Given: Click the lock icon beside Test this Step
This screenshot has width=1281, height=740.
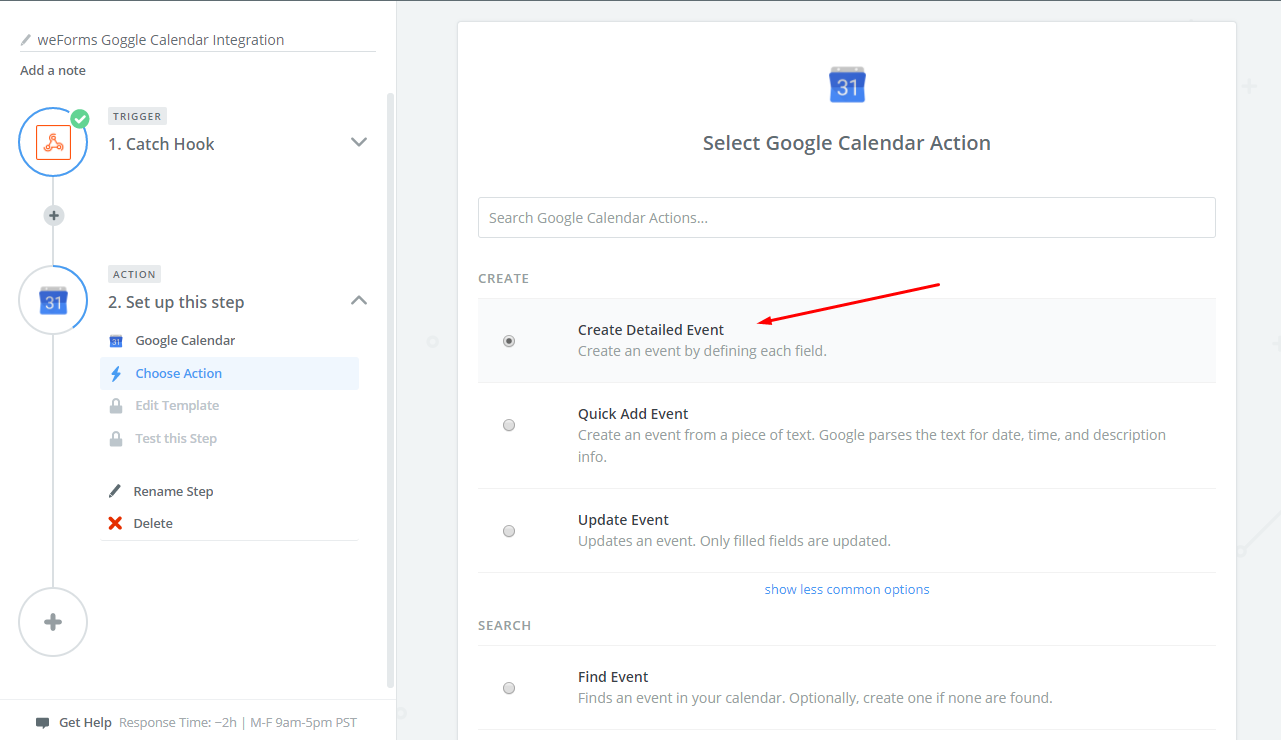Looking at the screenshot, I should point(116,438).
